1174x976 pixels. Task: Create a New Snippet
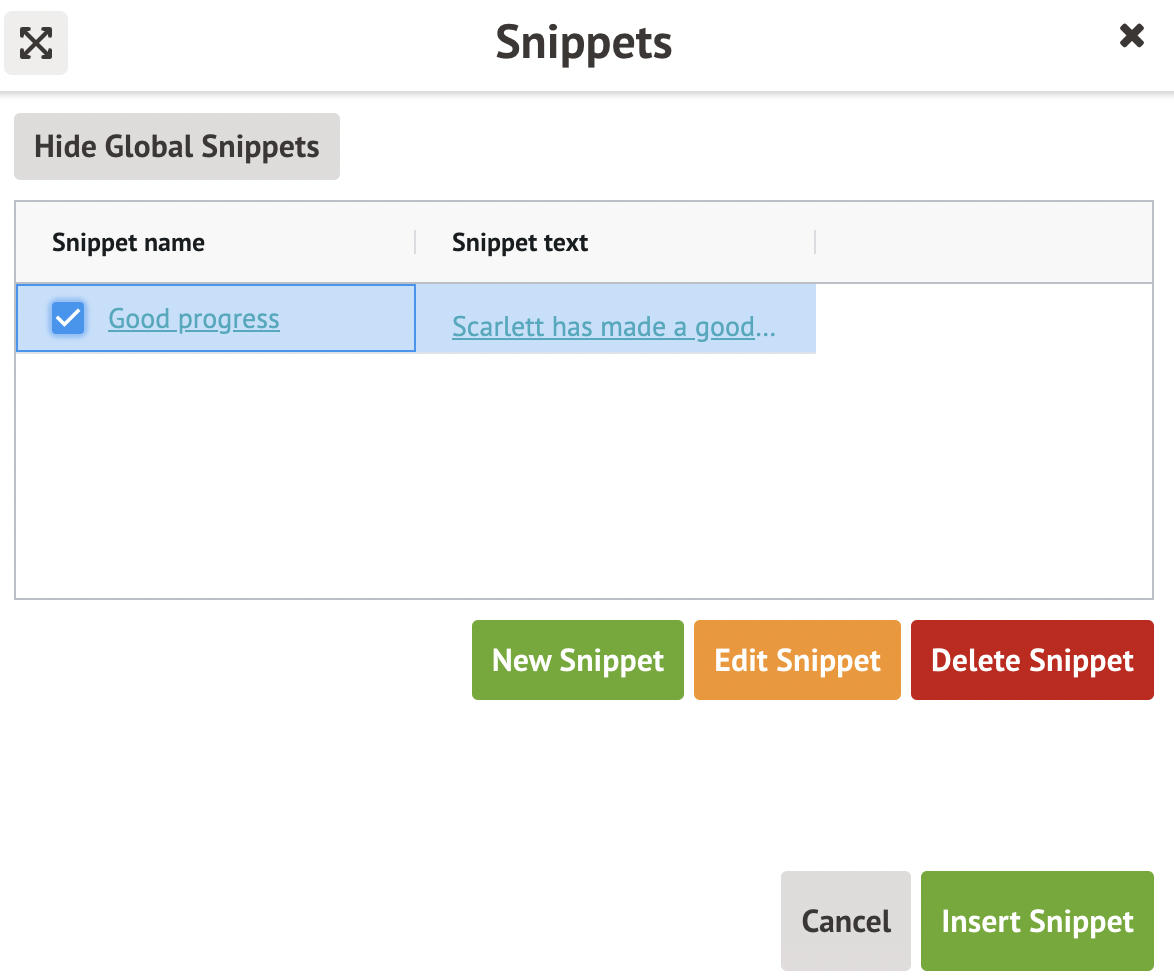point(578,660)
